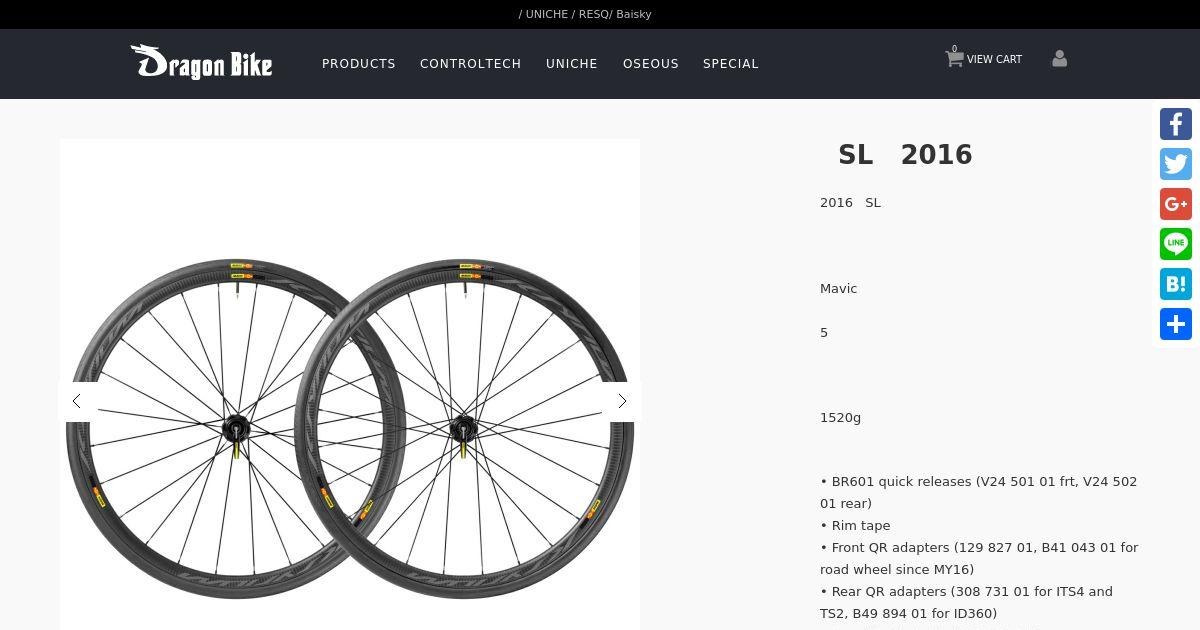Screen dimensions: 1200x630
Task: Share via the Google Plus icon
Action: (x=1176, y=204)
